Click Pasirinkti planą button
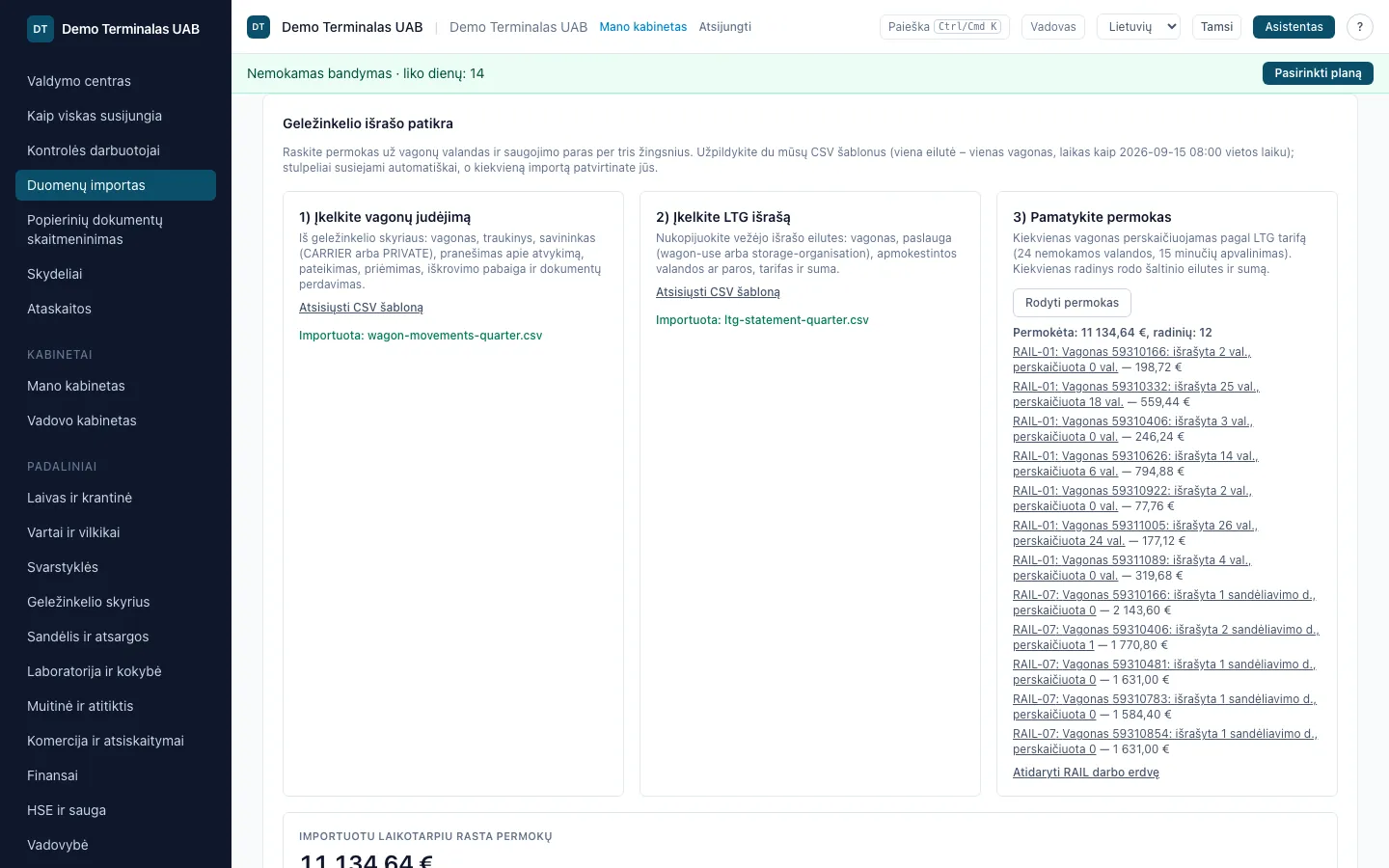1389x868 pixels. tap(1318, 73)
